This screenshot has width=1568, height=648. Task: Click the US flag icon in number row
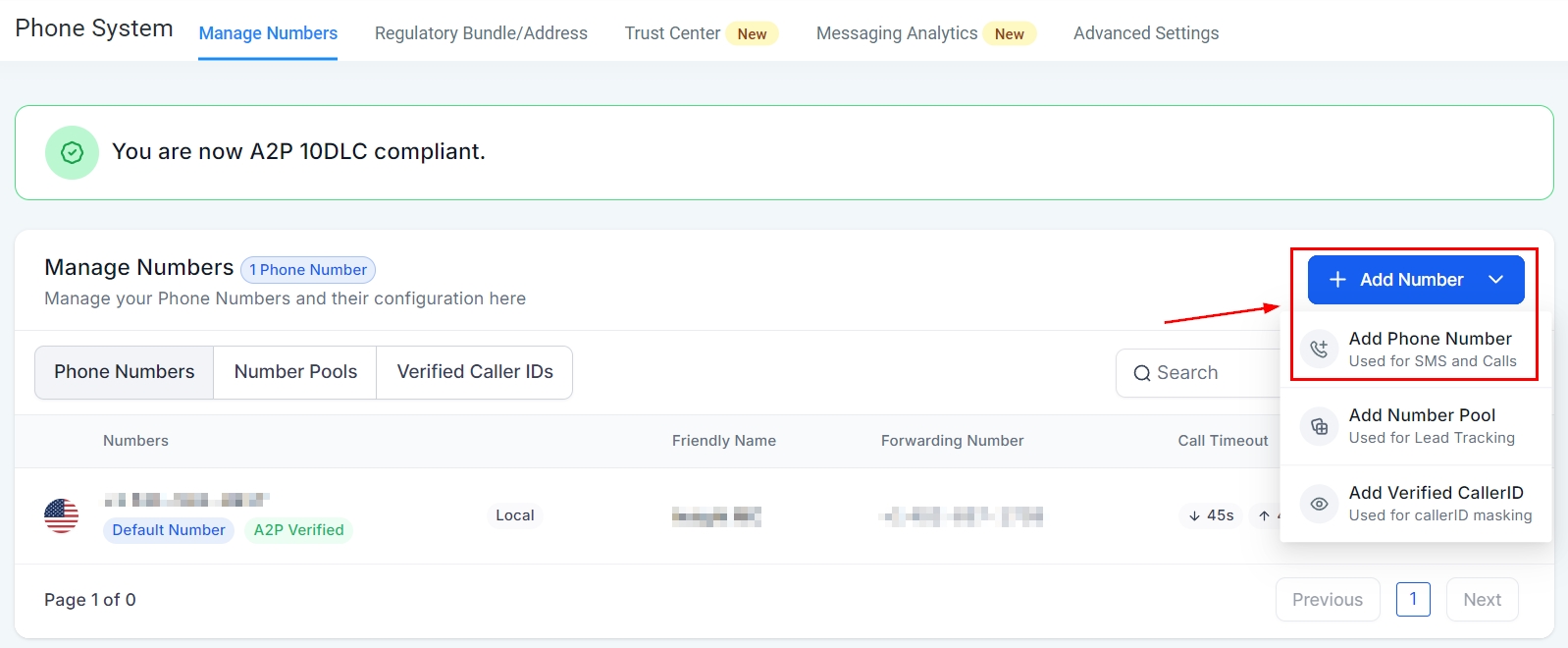[x=61, y=515]
